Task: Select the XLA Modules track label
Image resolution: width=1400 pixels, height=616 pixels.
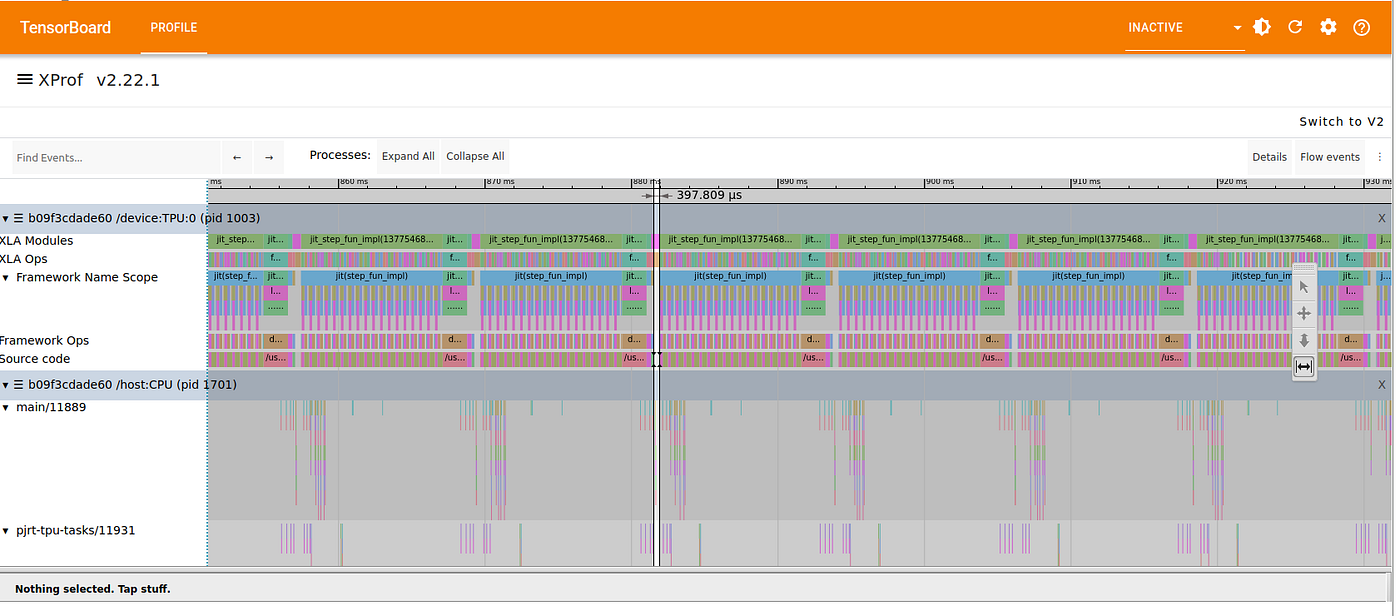Action: tap(36, 241)
